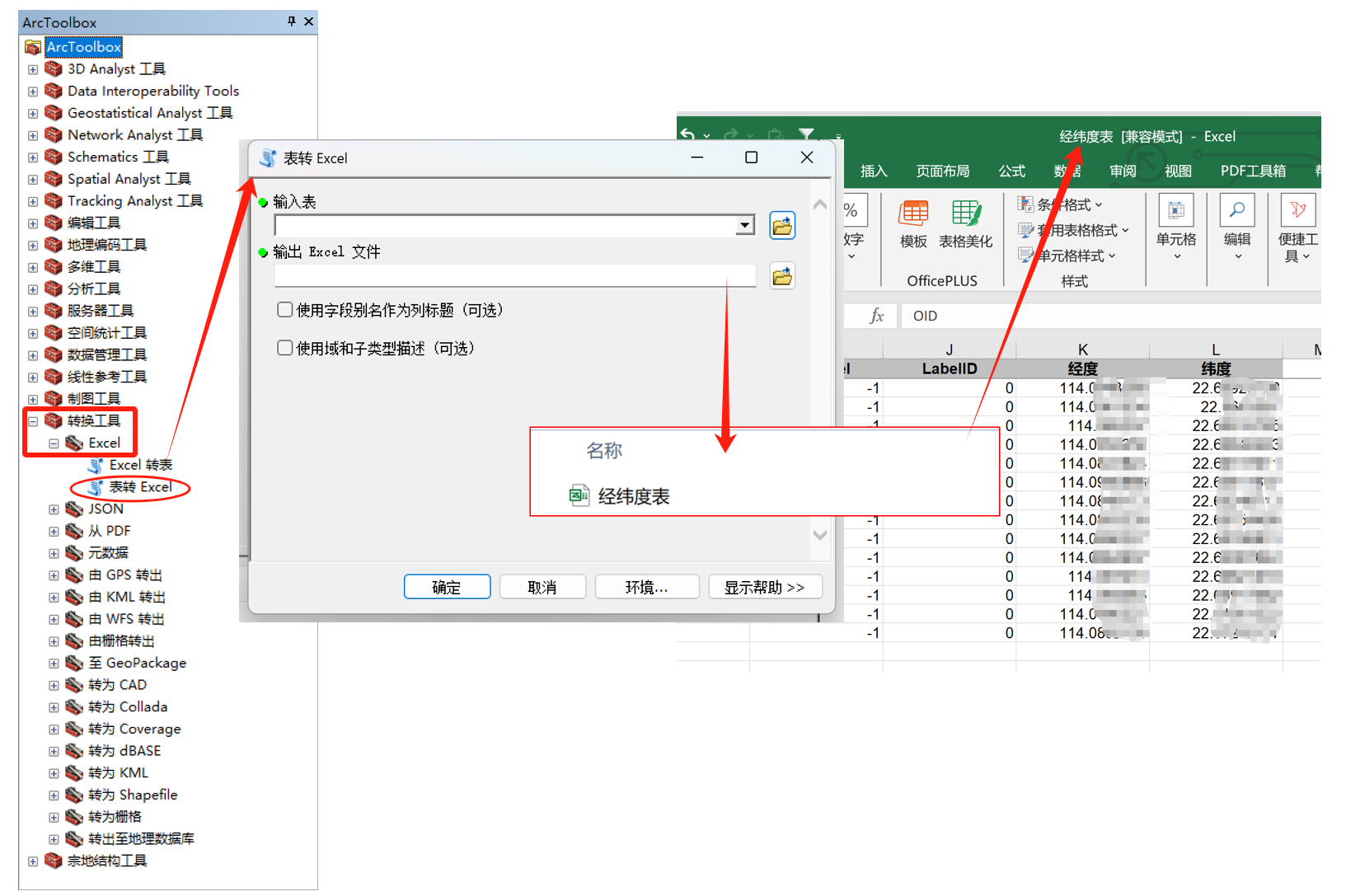Open the 表转 Excel script tool

click(x=141, y=487)
